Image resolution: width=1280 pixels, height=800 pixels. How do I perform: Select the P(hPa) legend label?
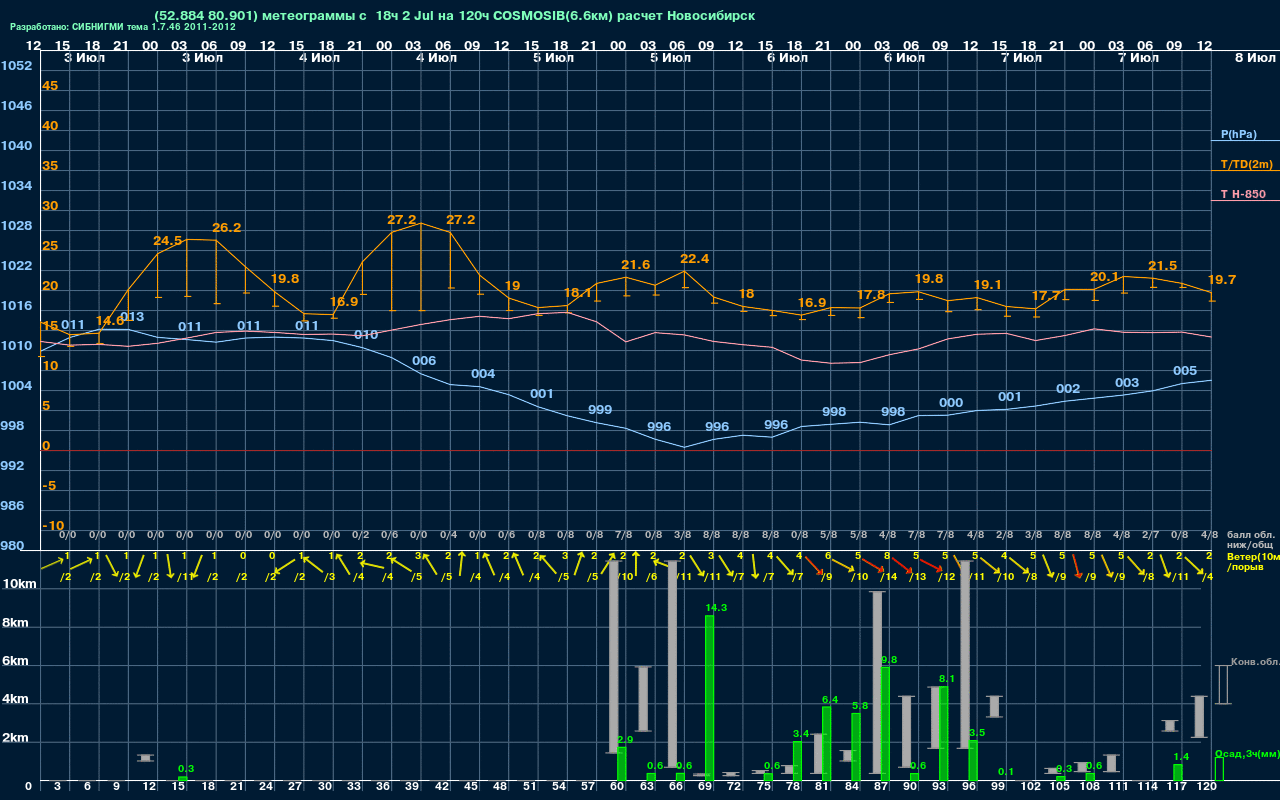coord(1238,134)
